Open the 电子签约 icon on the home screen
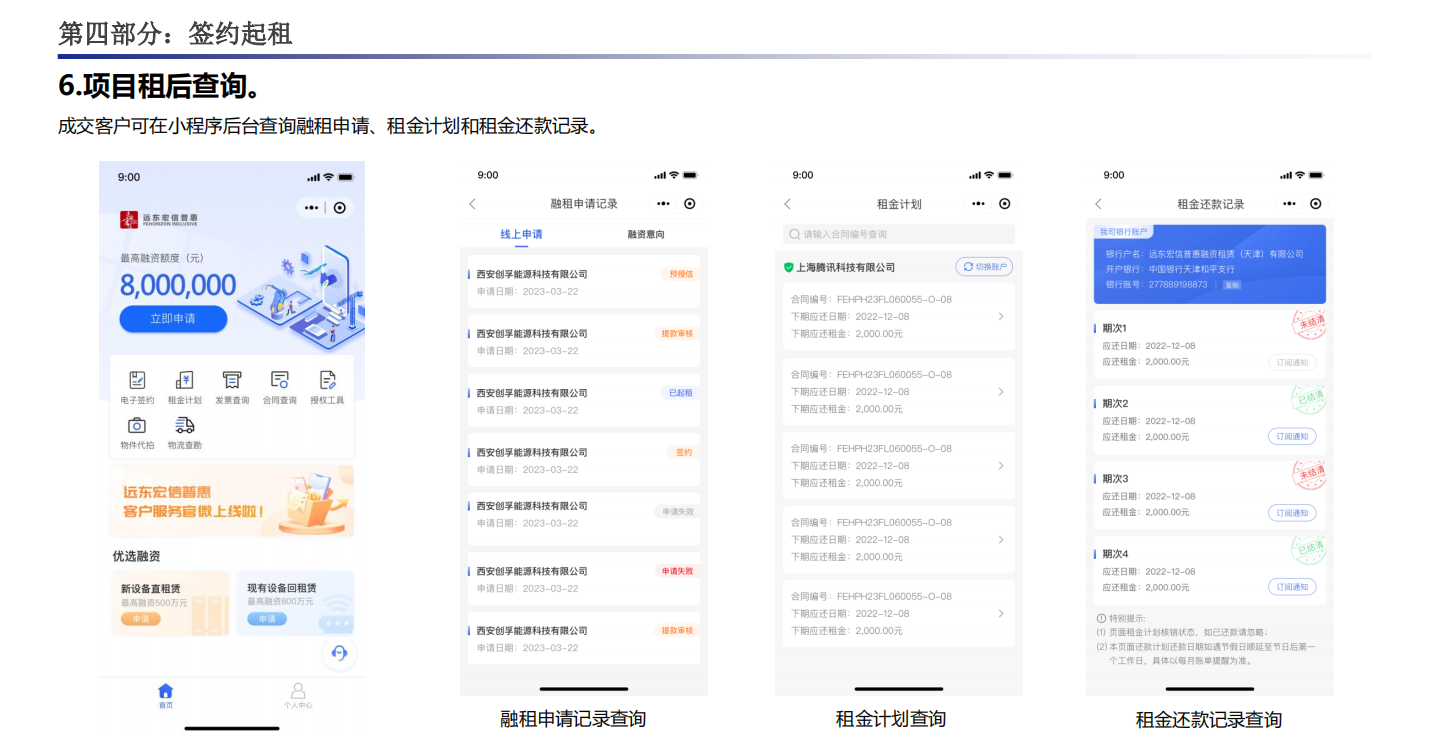Viewport: 1429px width, 737px height. [137, 380]
